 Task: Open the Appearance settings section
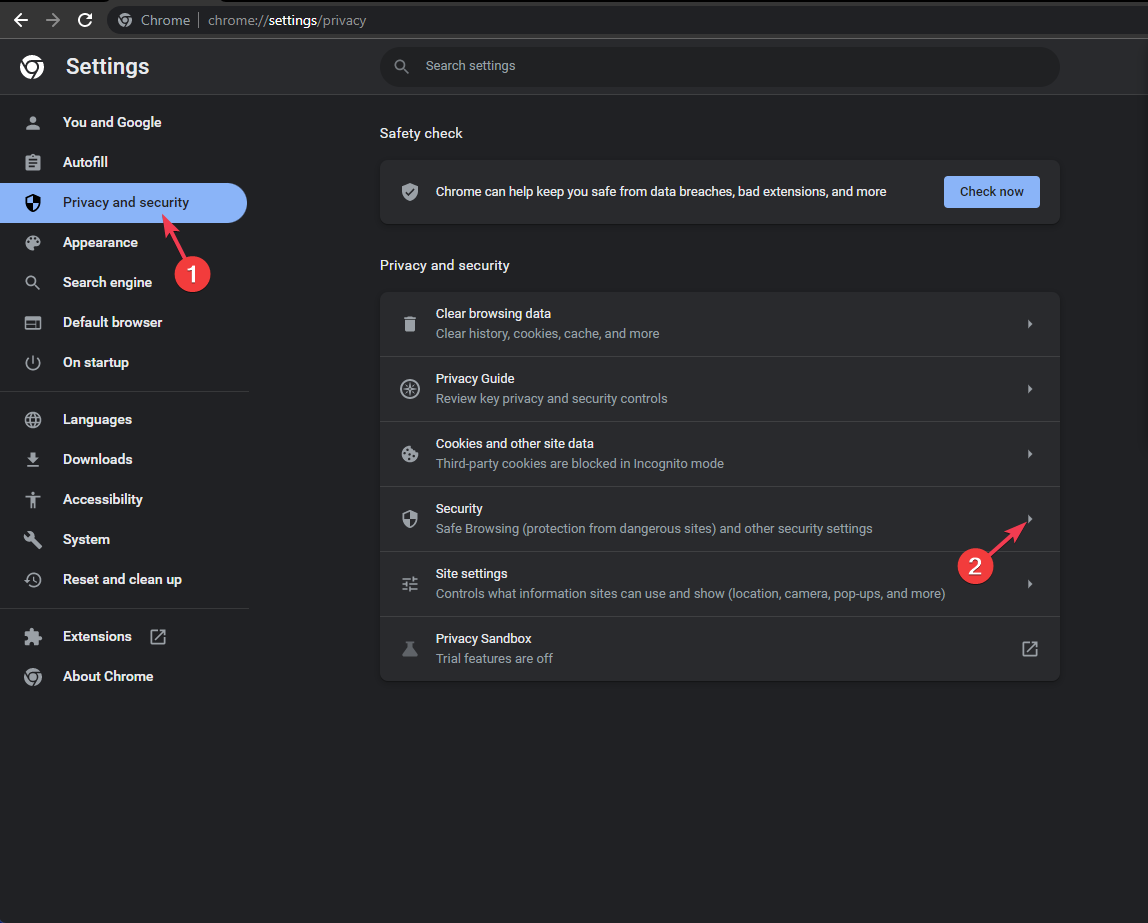[100, 243]
